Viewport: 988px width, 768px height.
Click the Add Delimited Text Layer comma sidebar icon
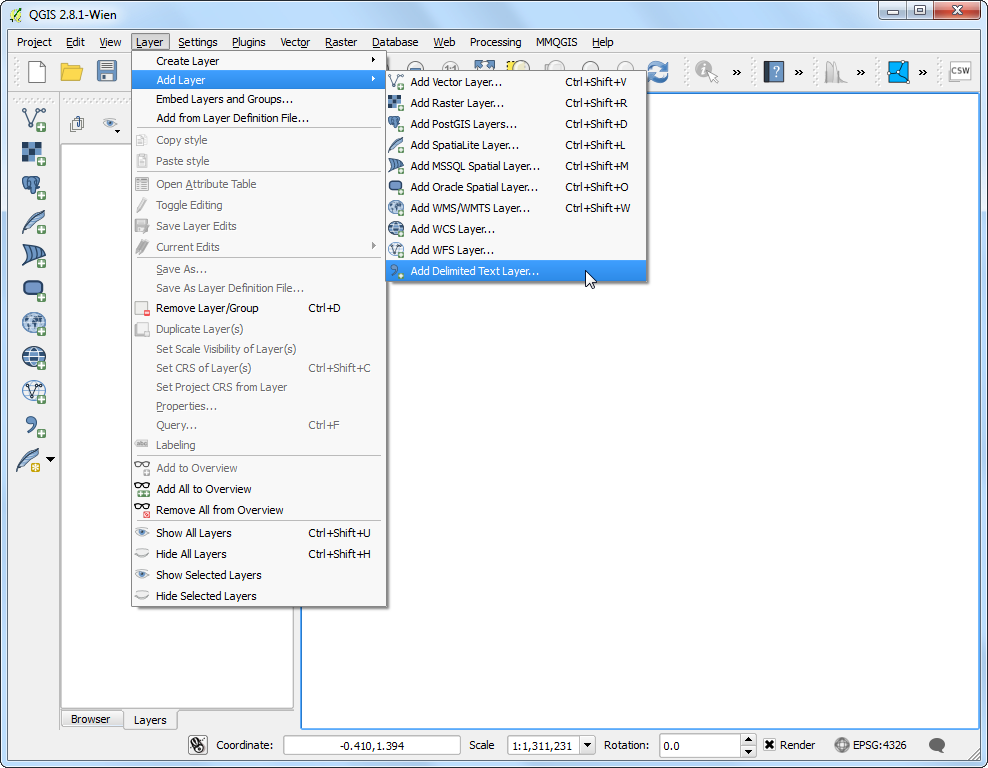[34, 427]
